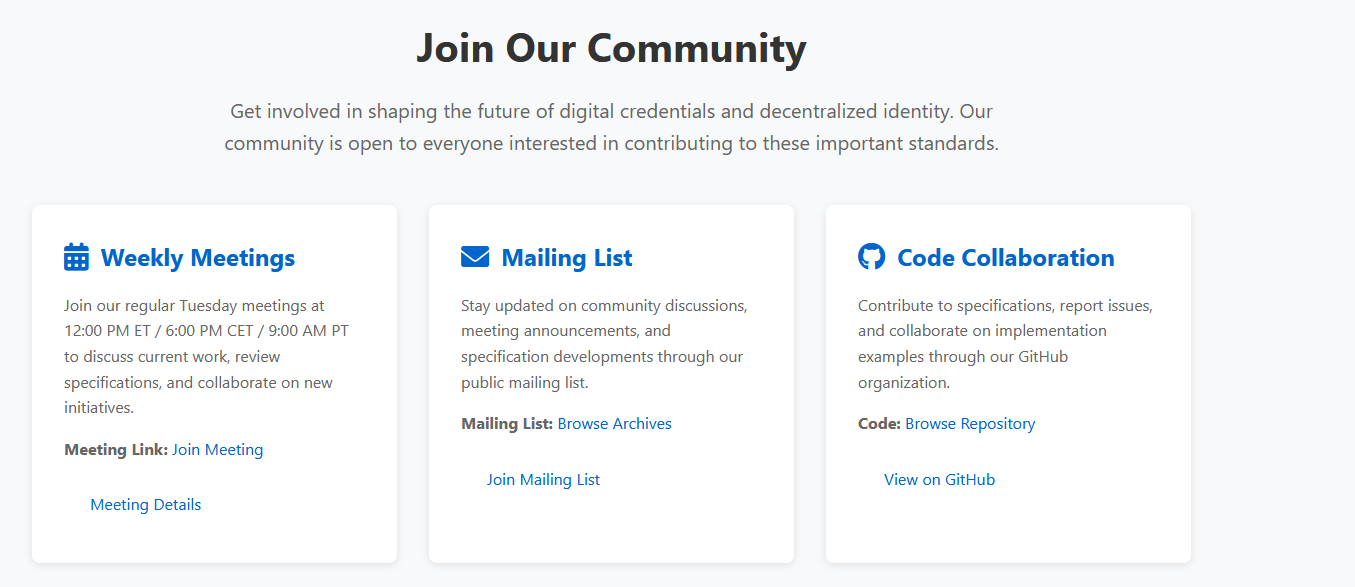1355x587 pixels.
Task: Click the GitHub logo icon
Action: click(871, 257)
